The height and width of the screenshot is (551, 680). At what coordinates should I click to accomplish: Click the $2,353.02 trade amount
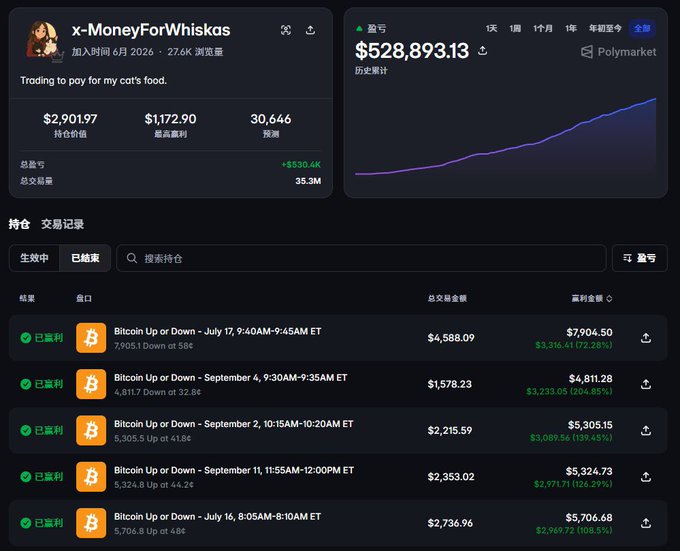point(451,477)
